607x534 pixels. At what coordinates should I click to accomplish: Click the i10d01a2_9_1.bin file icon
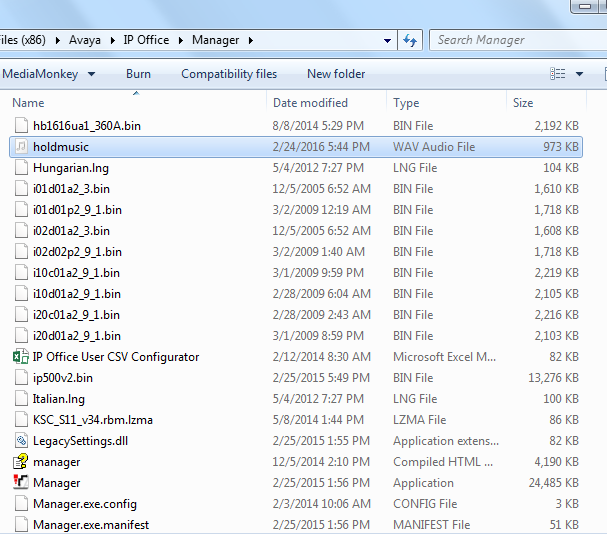21,294
